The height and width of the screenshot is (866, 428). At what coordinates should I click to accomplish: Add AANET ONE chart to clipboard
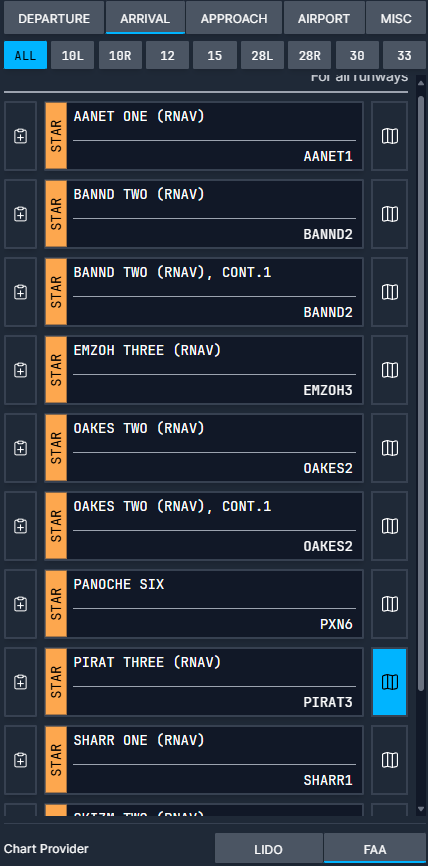[x=20, y=136]
